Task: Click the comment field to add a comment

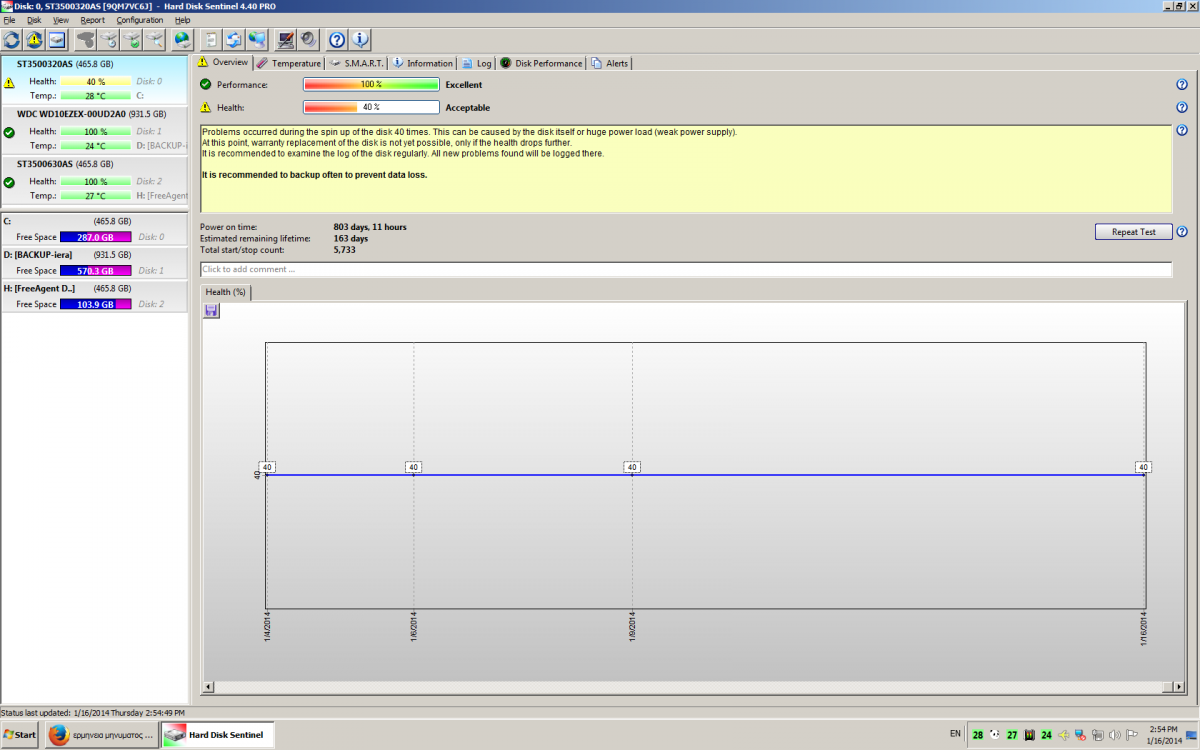Action: (686, 269)
